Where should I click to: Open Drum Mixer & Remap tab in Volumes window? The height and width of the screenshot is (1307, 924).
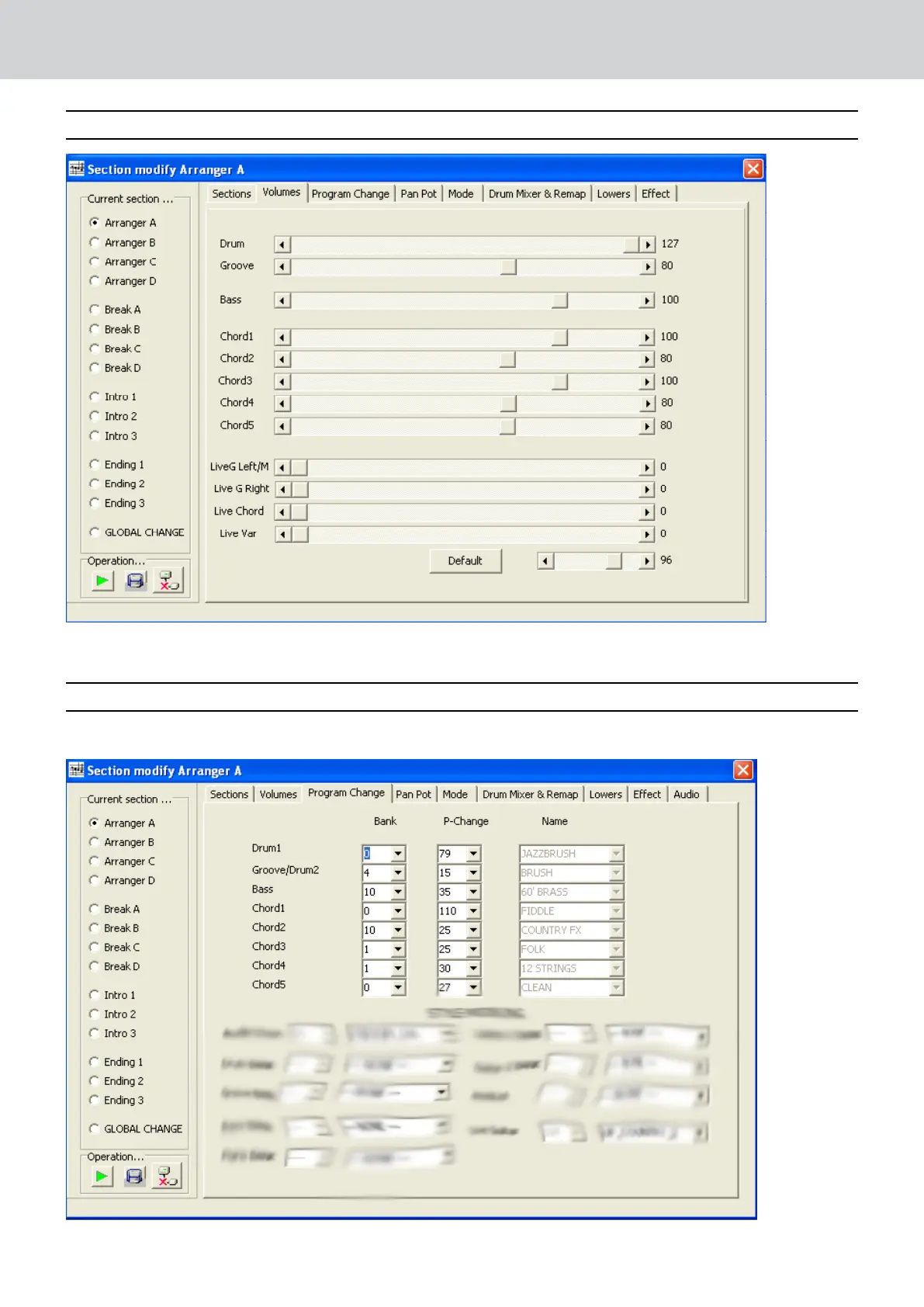(537, 194)
